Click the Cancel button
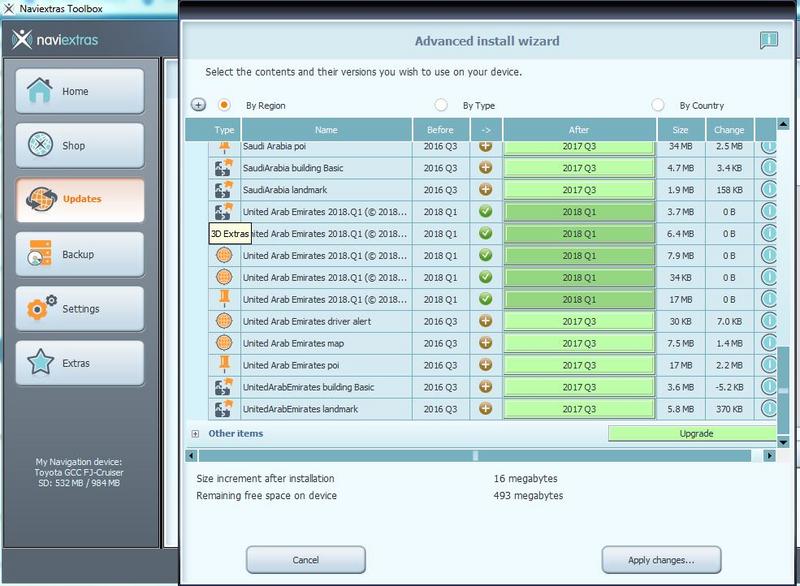The width and height of the screenshot is (800, 586). click(306, 559)
